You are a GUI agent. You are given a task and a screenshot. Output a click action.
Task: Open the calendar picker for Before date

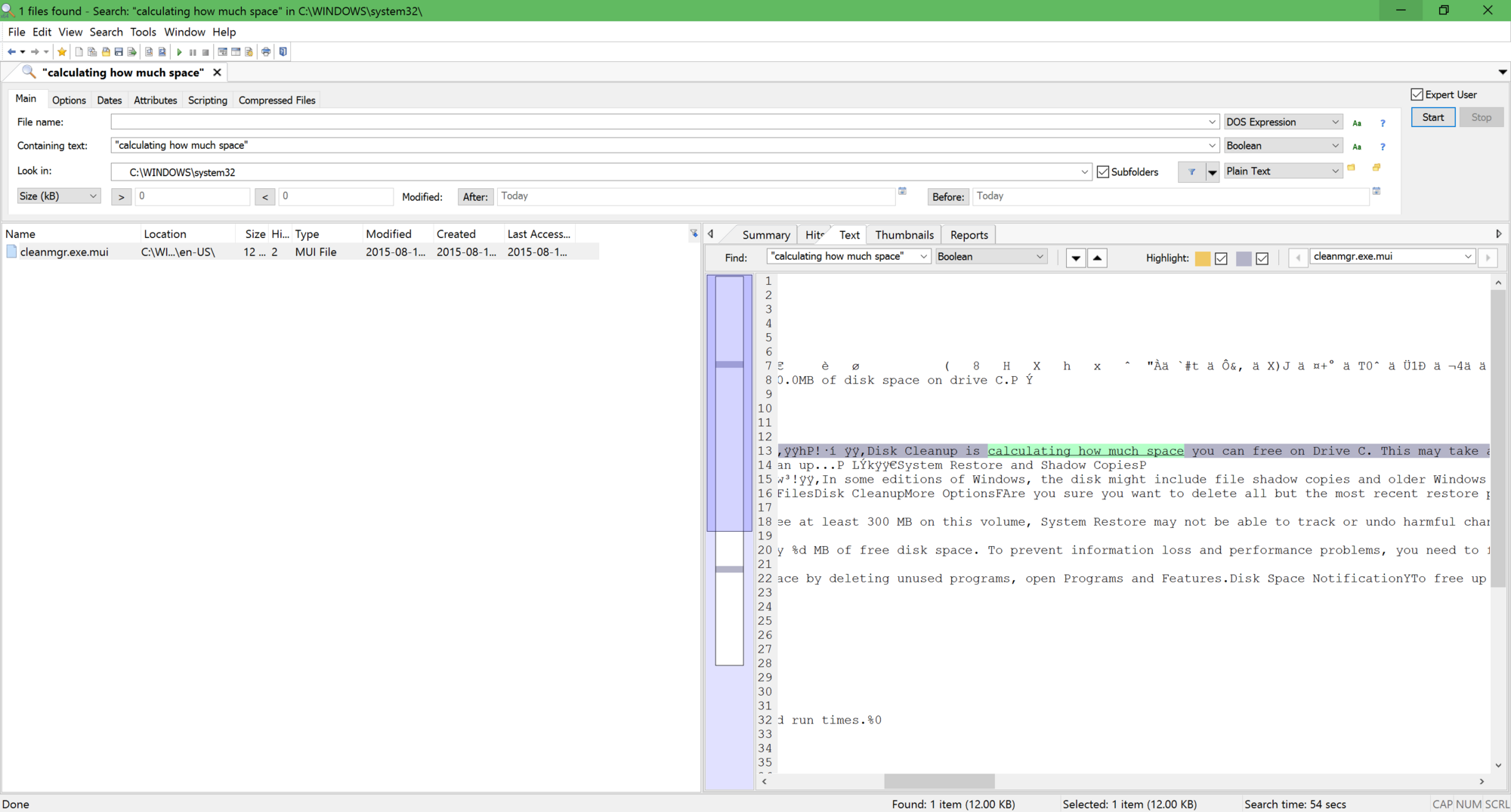point(1377,191)
